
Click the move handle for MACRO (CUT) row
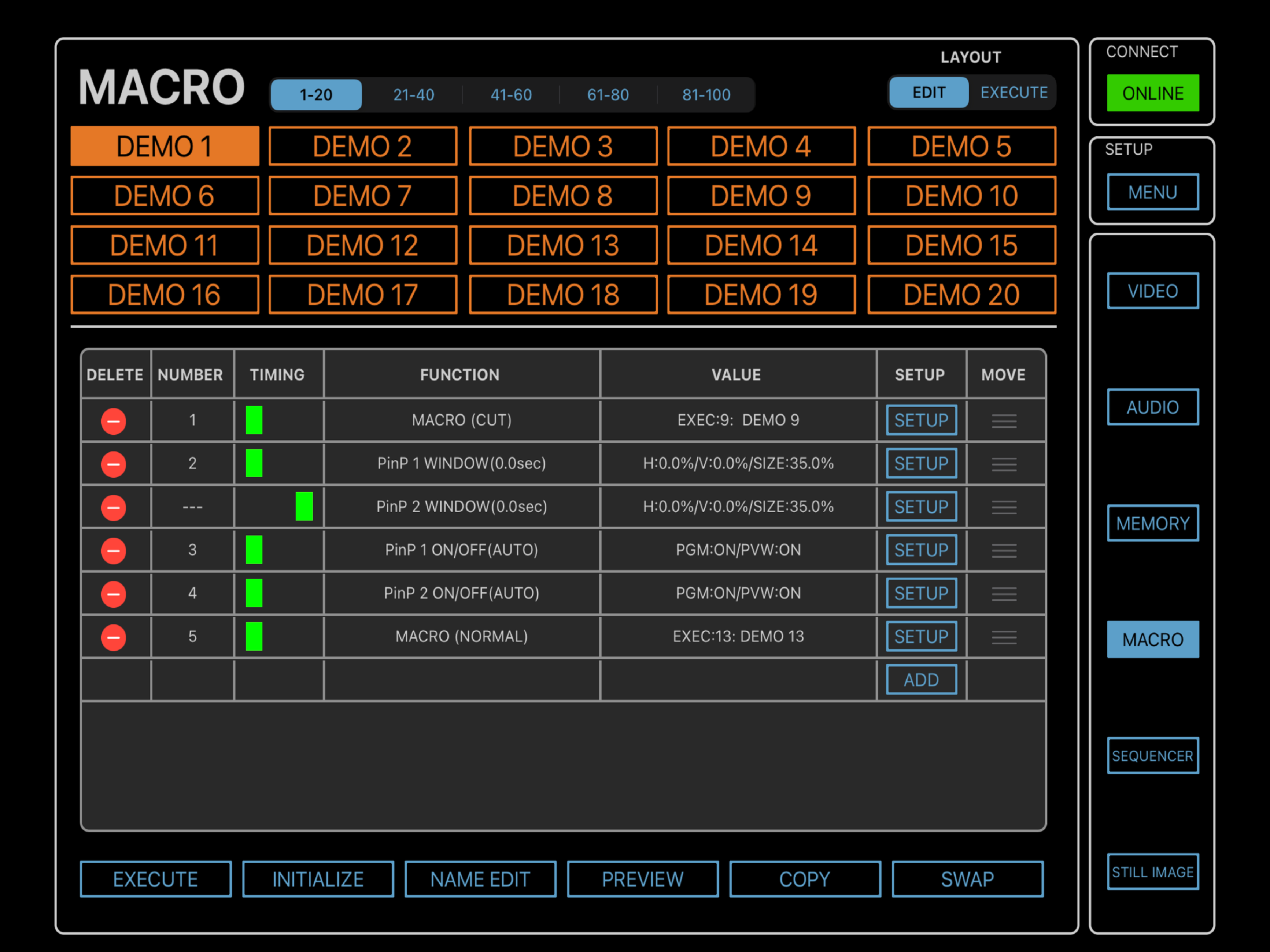1004,421
